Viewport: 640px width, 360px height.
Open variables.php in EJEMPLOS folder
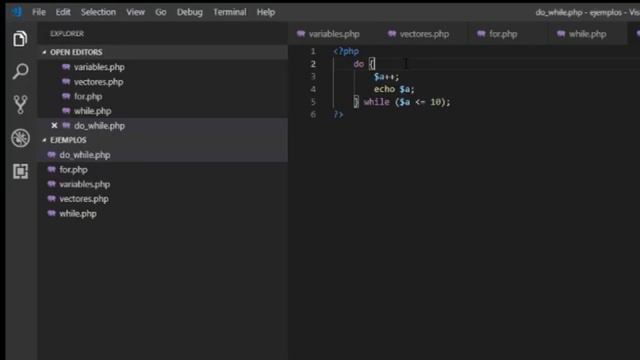(x=163, y=184)
